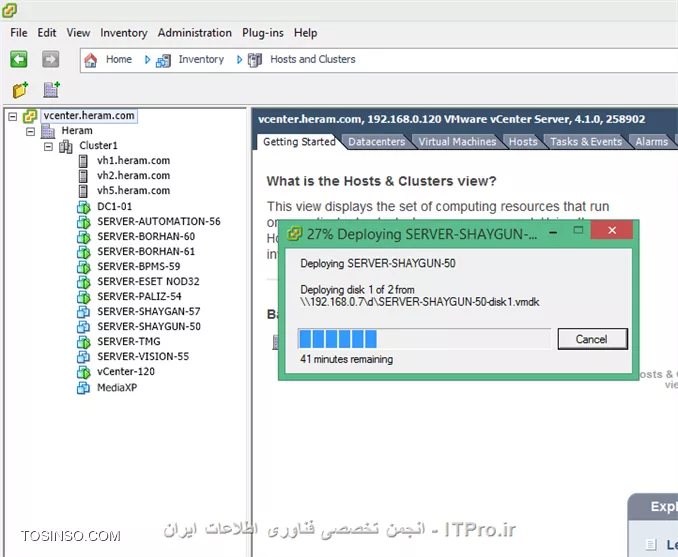
Task: Click 'What is the Hosts & Clusters view?' heading
Action: [381, 181]
